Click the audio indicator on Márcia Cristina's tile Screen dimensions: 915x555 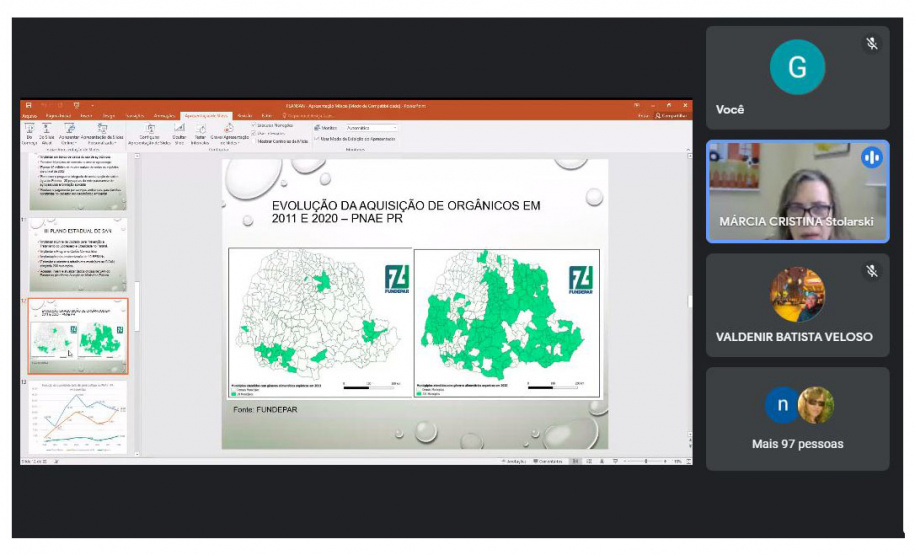coord(871,158)
